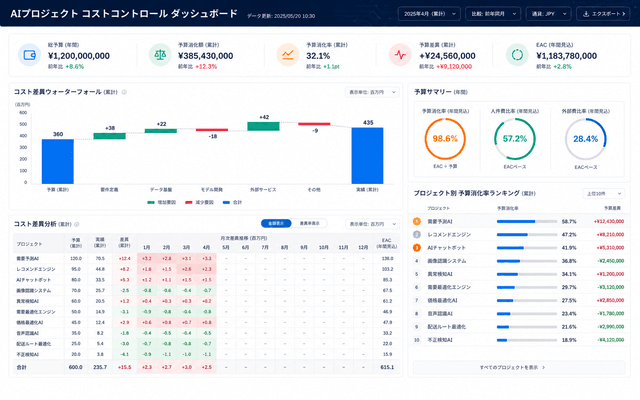Click the red 減少要因 legend marker
The height and width of the screenshot is (400, 640).
point(189,202)
